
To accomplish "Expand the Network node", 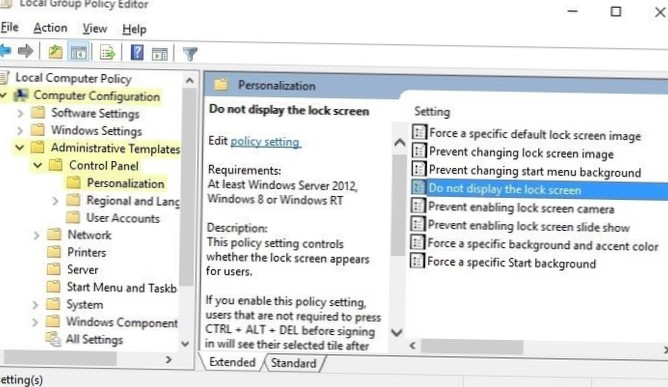I will tap(37, 235).
